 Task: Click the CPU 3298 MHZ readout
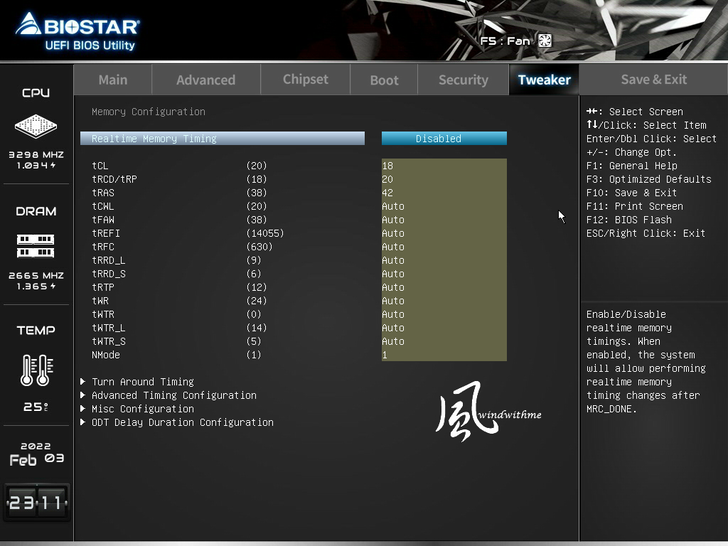(x=36, y=155)
